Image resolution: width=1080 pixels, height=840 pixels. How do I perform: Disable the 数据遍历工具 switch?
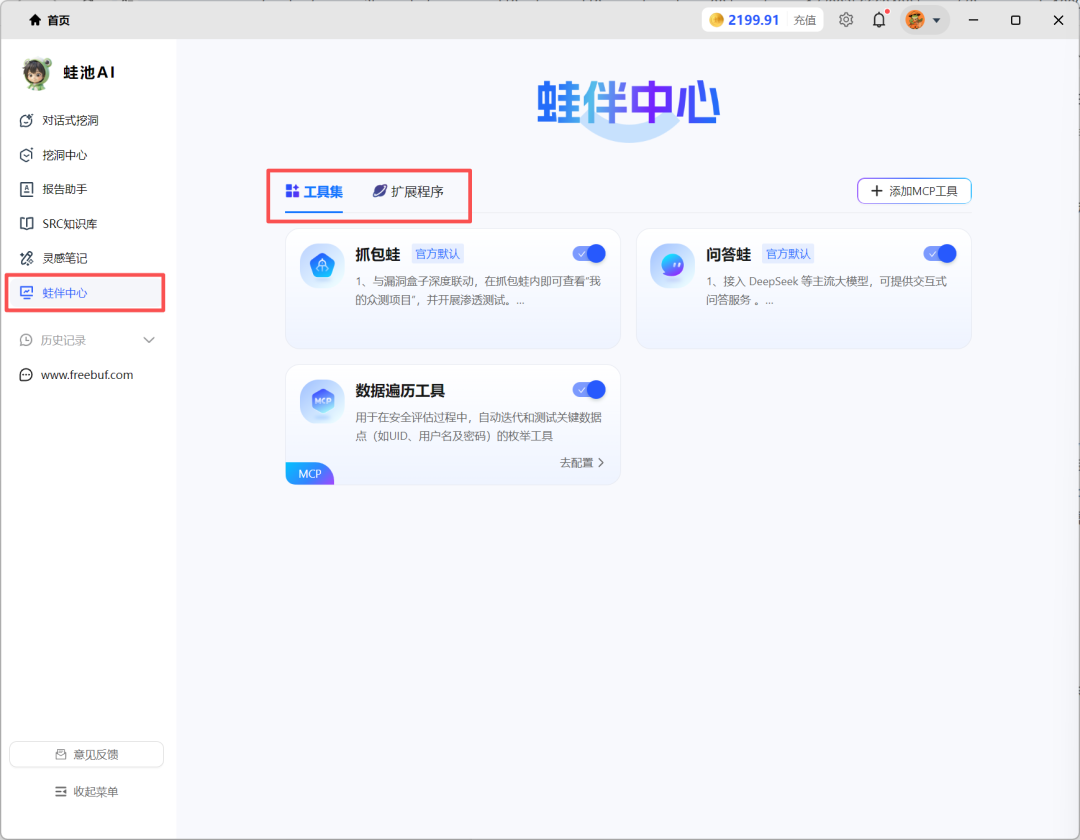coord(589,389)
